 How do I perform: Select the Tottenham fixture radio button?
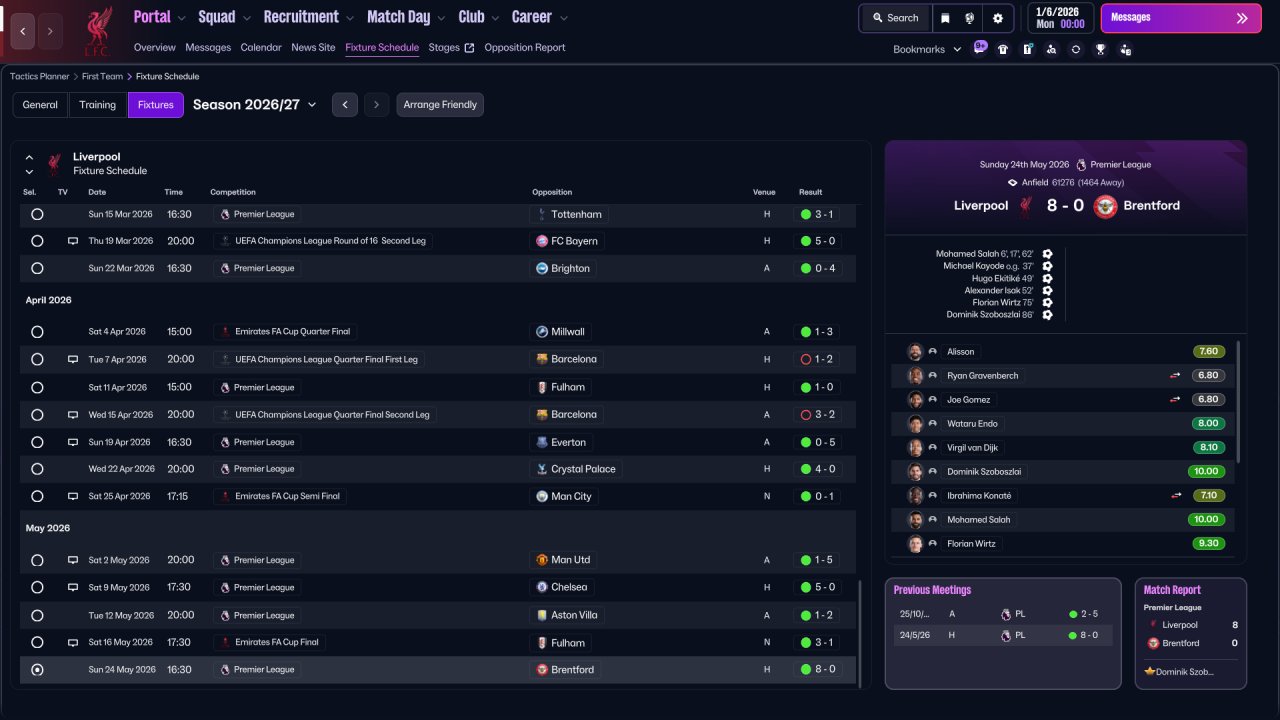click(37, 214)
